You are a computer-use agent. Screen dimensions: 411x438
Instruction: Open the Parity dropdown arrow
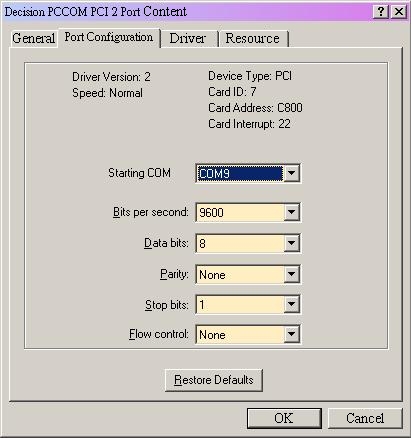pos(291,274)
